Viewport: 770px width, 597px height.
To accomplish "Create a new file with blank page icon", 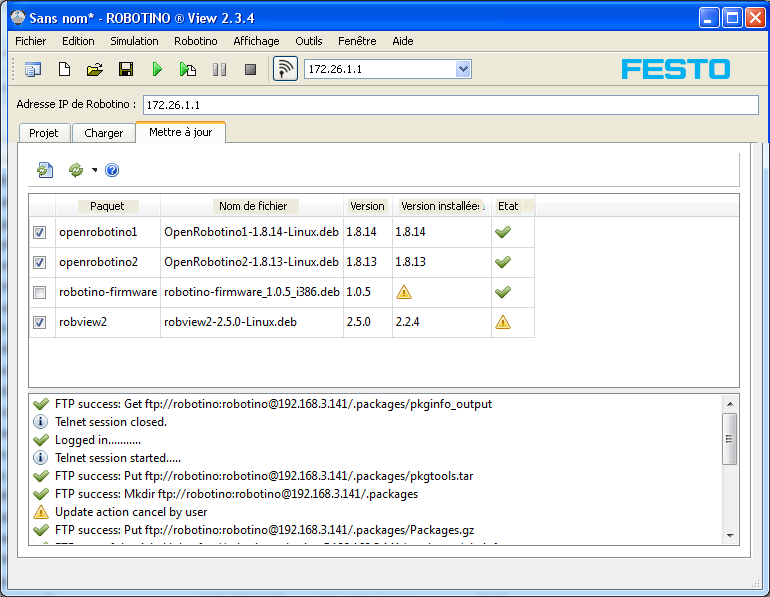I will 64,69.
